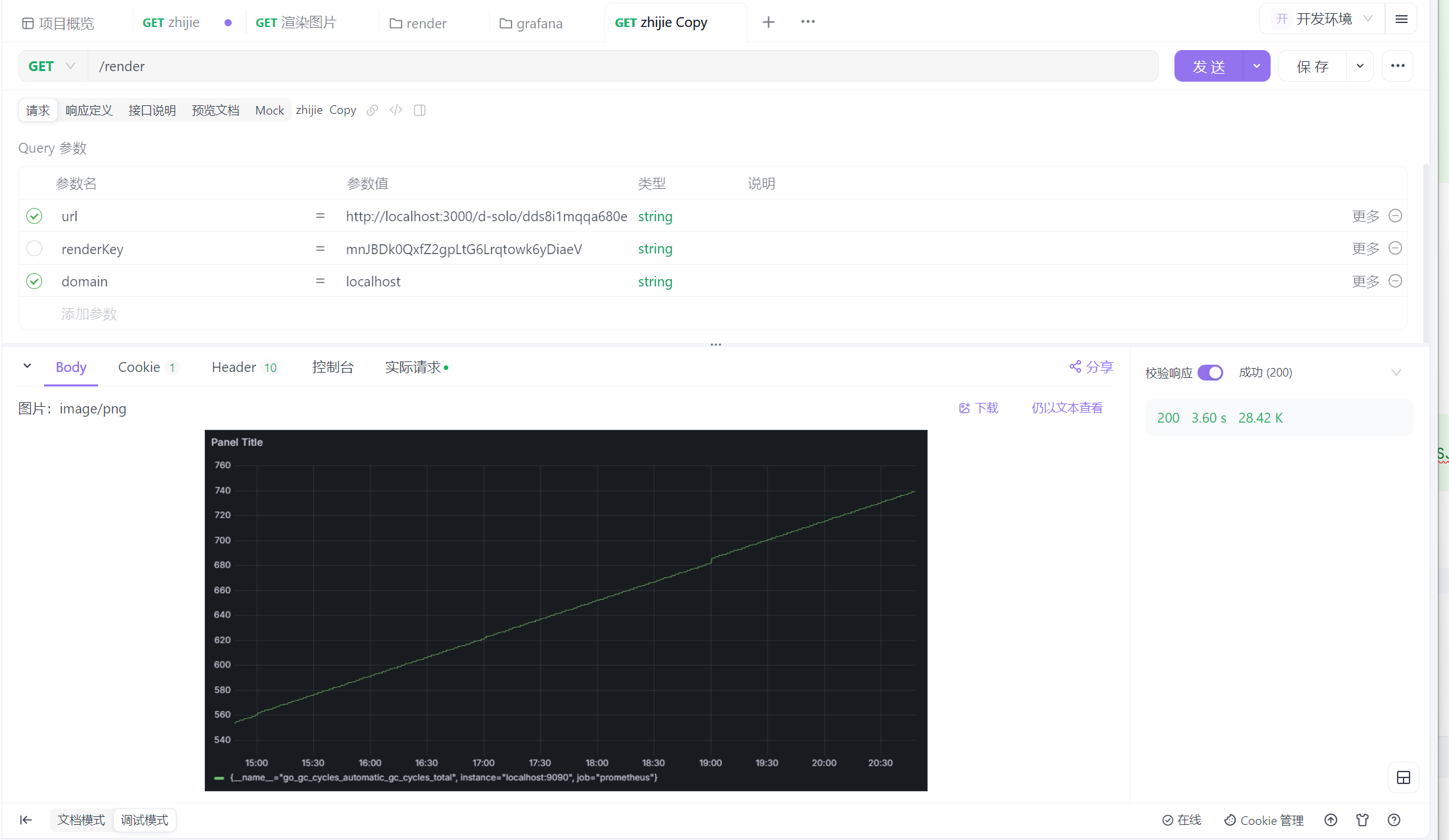Enable the renderKey parameter checkbox
The image size is (1449, 840).
34,248
